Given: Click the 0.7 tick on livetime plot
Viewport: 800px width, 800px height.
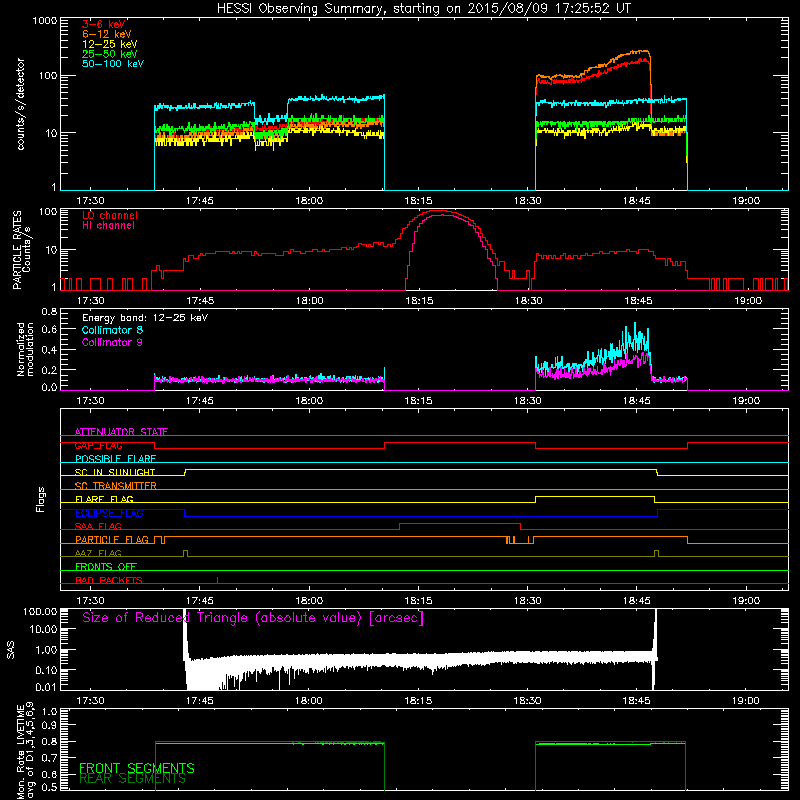Looking at the screenshot, I should pyautogui.click(x=49, y=758).
